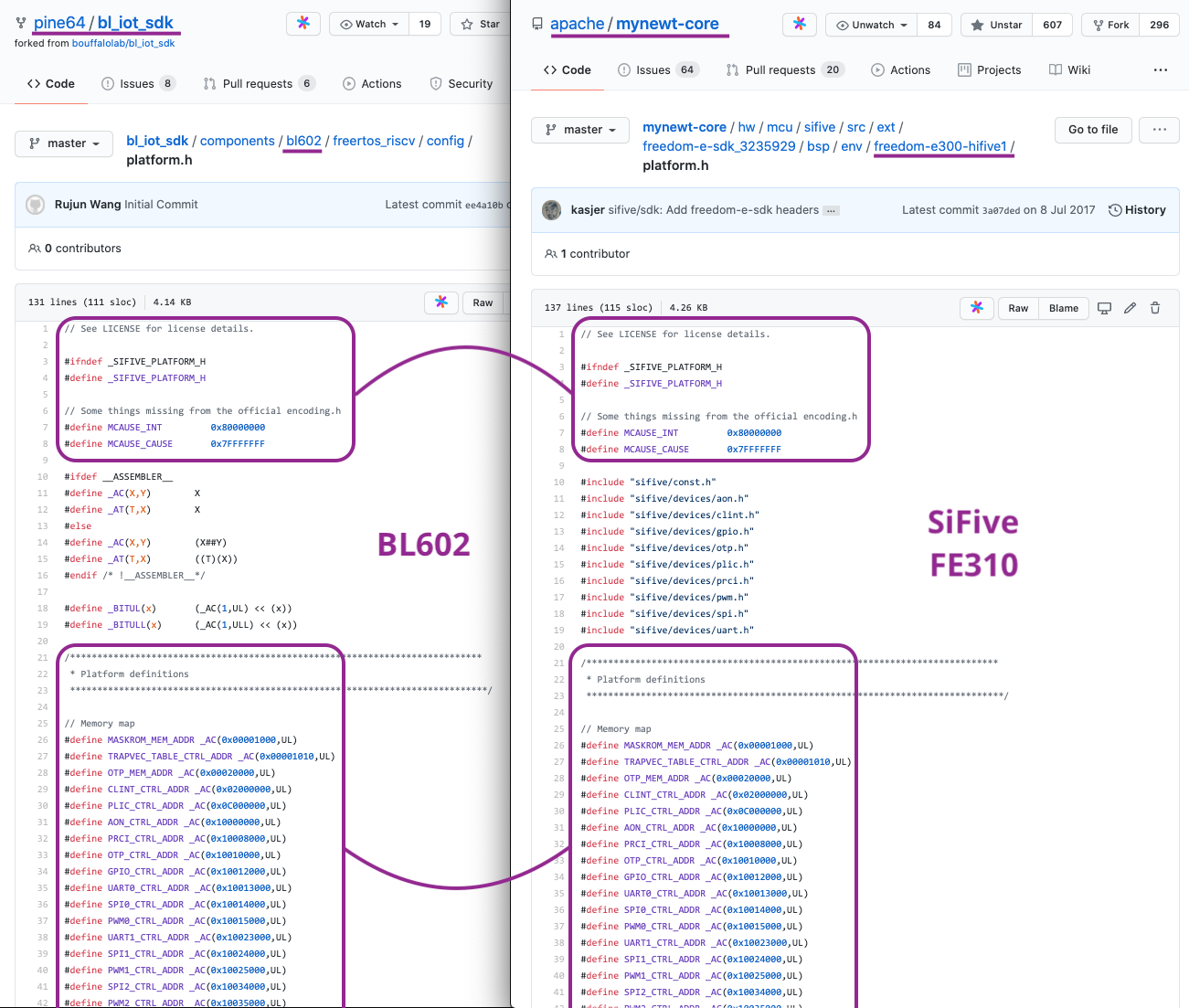Open History for mynewt-core platform.h
The height and width of the screenshot is (1008, 1189).
click(x=1137, y=210)
